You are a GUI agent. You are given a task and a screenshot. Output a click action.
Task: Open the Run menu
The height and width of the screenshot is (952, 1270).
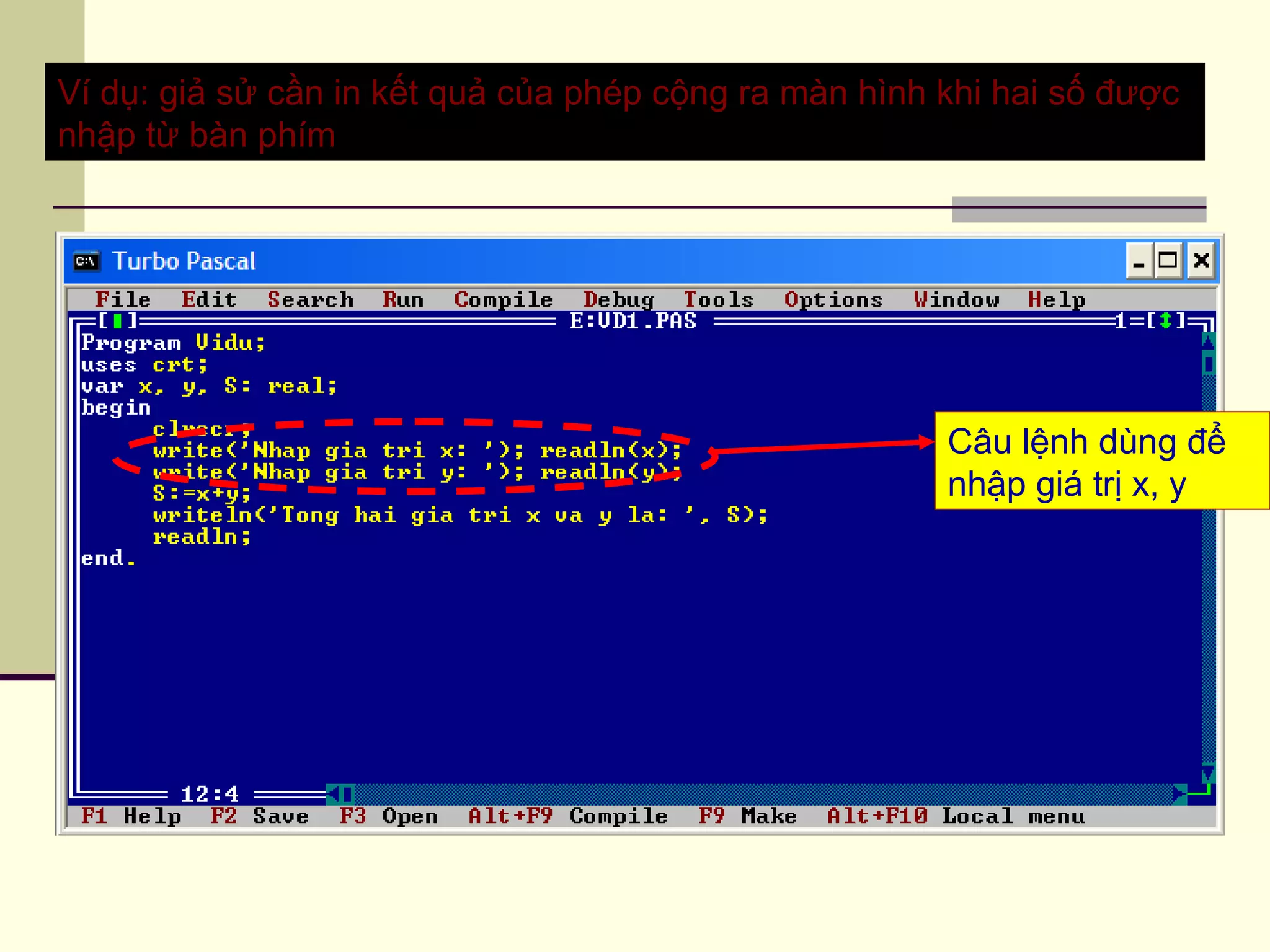[x=403, y=300]
